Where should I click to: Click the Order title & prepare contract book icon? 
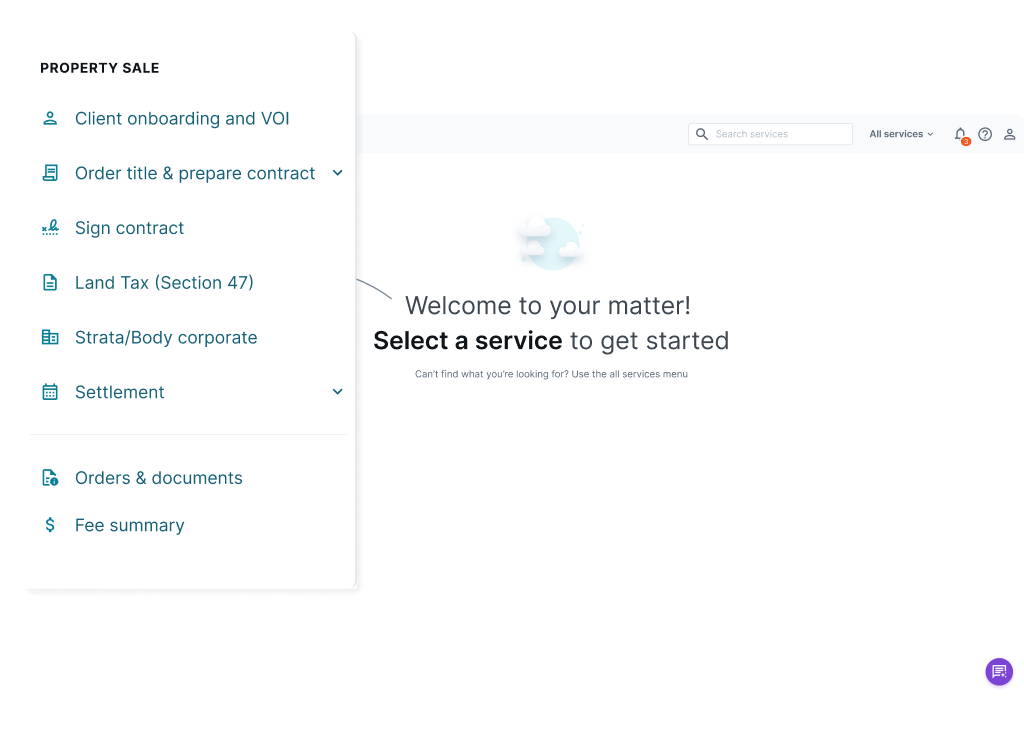click(50, 172)
